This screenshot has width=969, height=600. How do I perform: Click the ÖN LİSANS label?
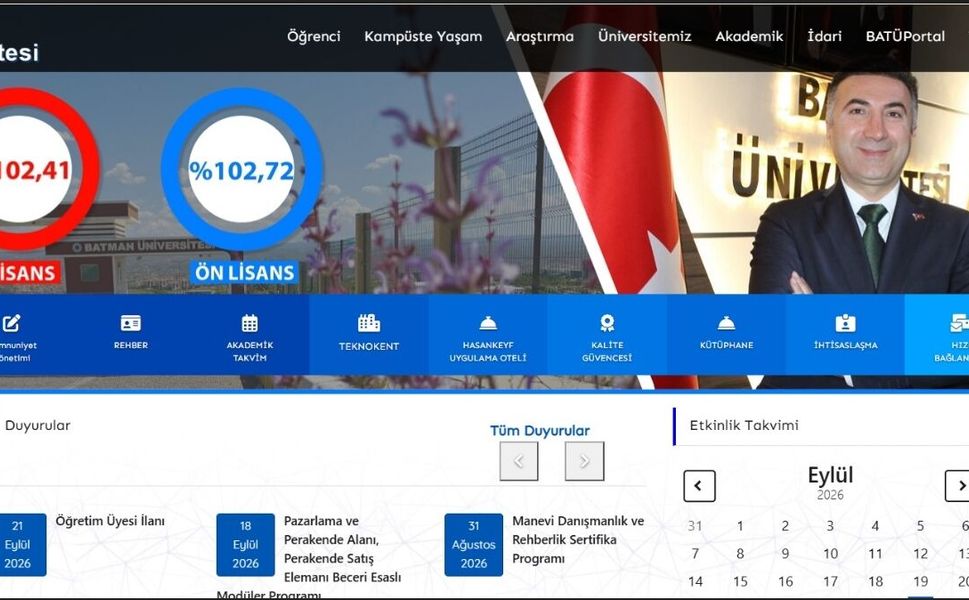[x=245, y=273]
